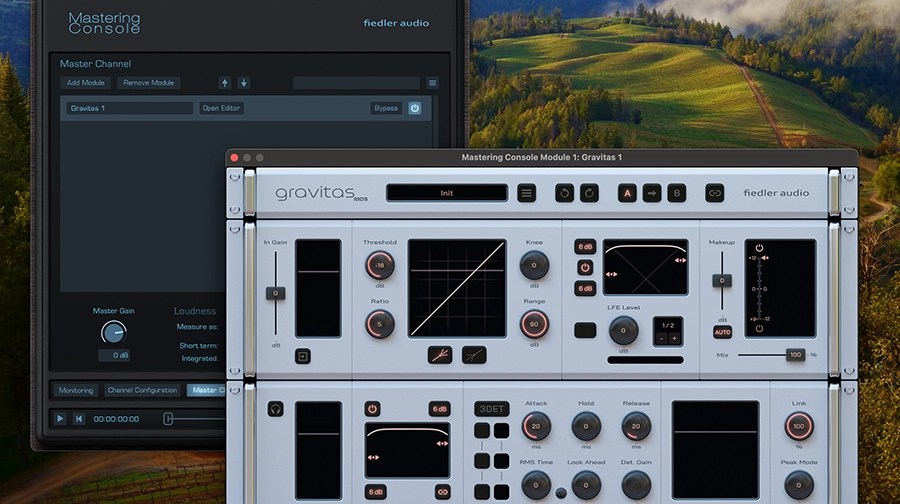Click small link icon between RMS Time and Look Ahead
The width and height of the screenshot is (900, 504).
pos(561,493)
